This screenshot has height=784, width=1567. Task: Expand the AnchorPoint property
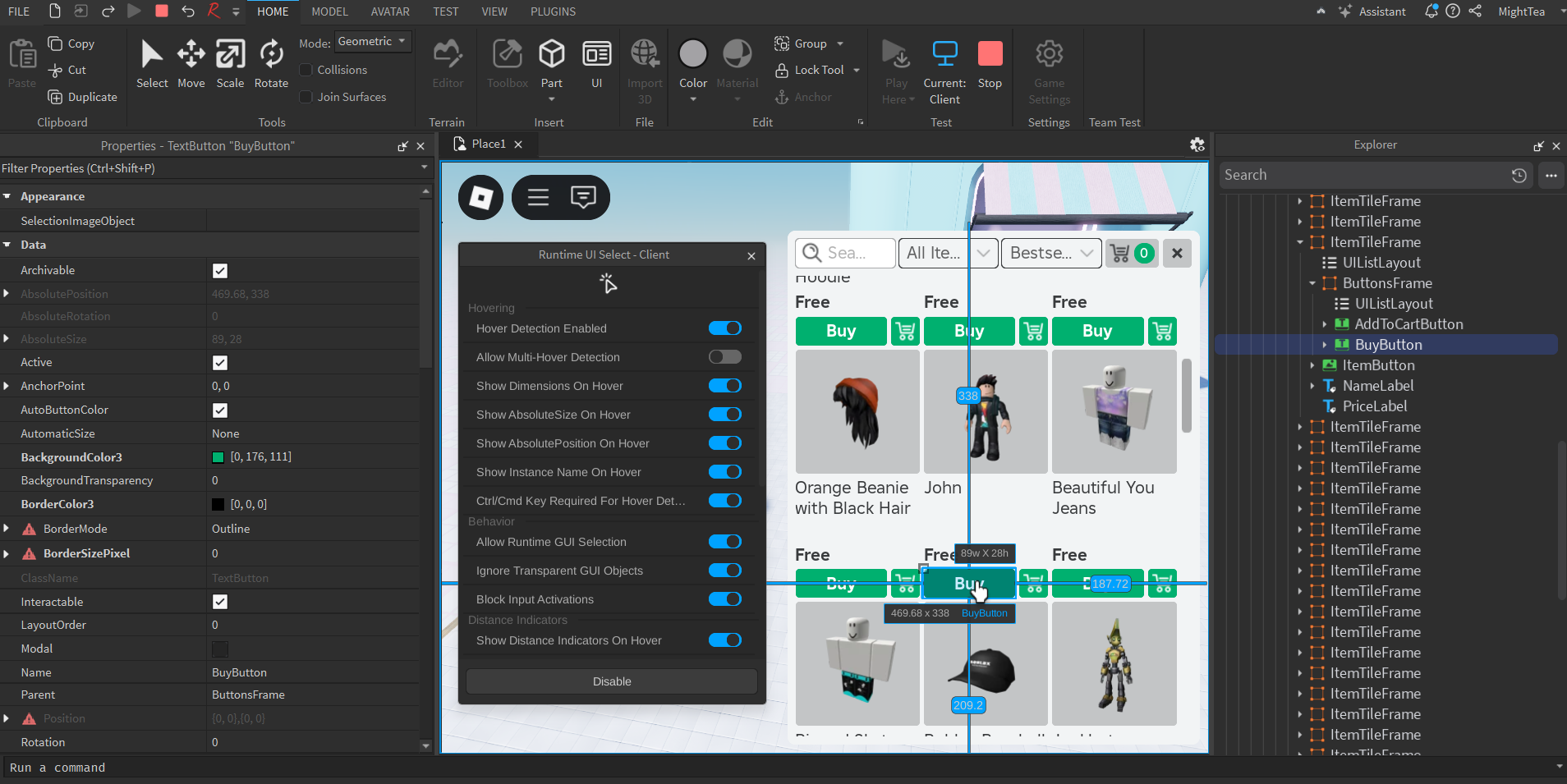click(7, 386)
